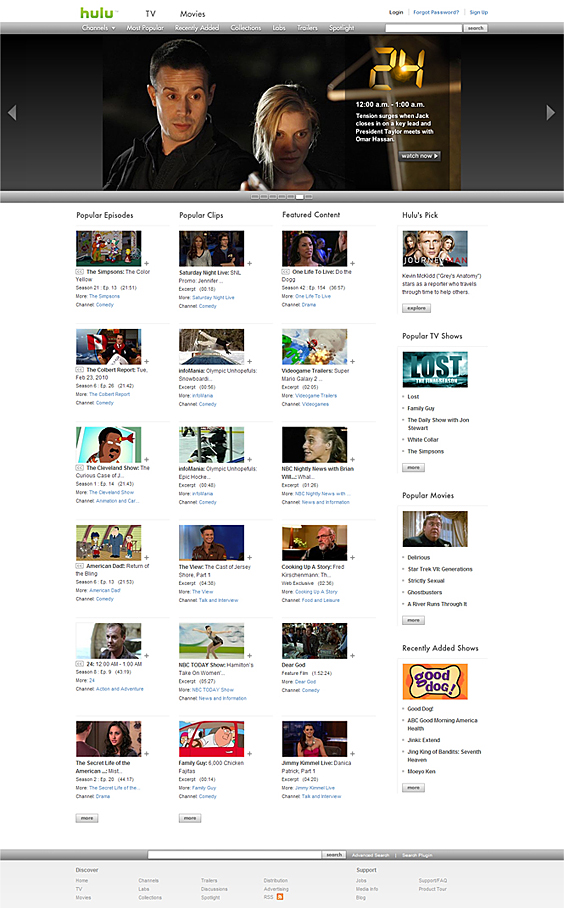
Task: Open the TV section
Action: pos(151,13)
